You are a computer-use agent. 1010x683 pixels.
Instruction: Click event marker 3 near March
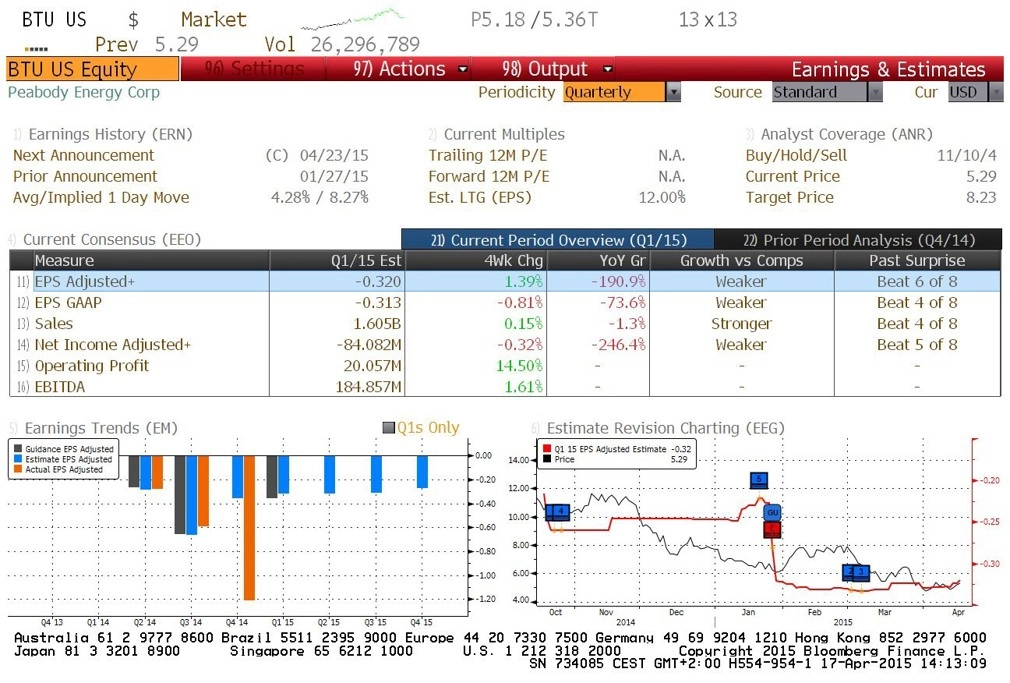860,572
